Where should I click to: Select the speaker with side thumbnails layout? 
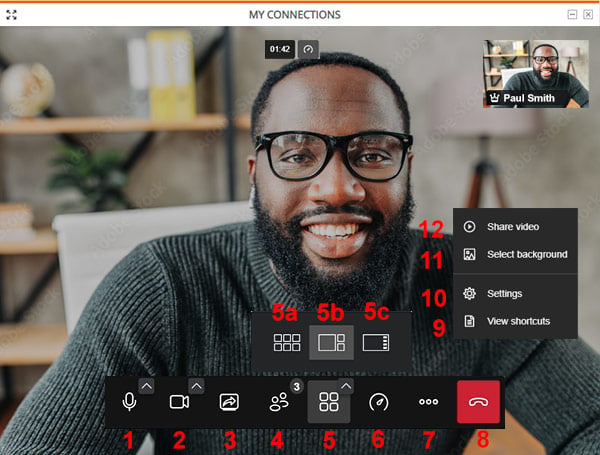click(x=331, y=342)
